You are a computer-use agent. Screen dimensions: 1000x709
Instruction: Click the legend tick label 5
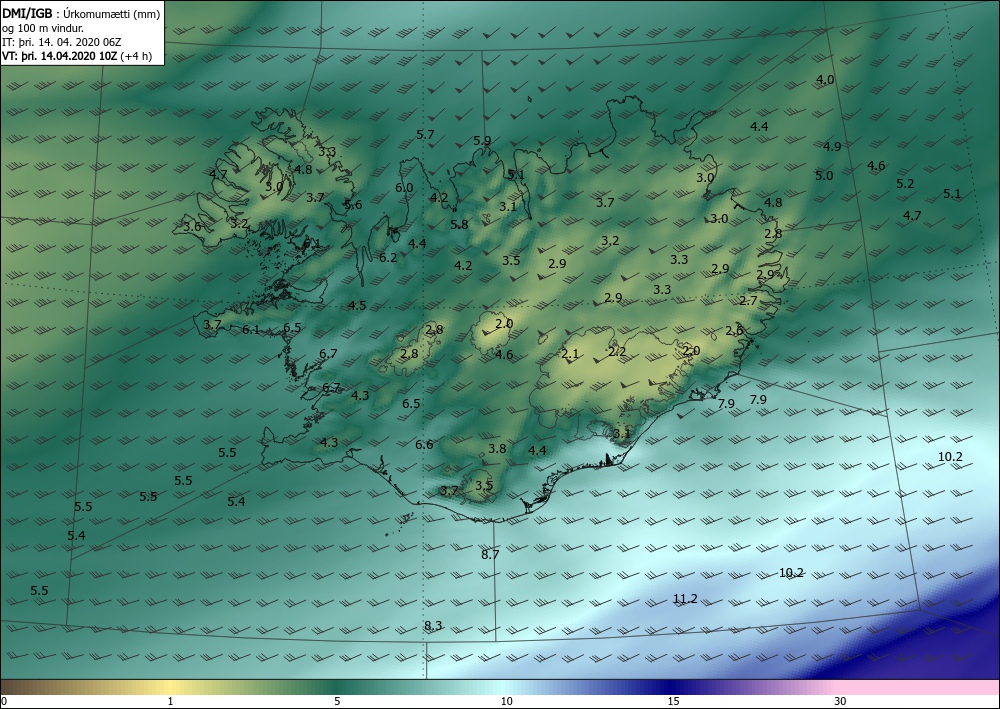coord(337,701)
